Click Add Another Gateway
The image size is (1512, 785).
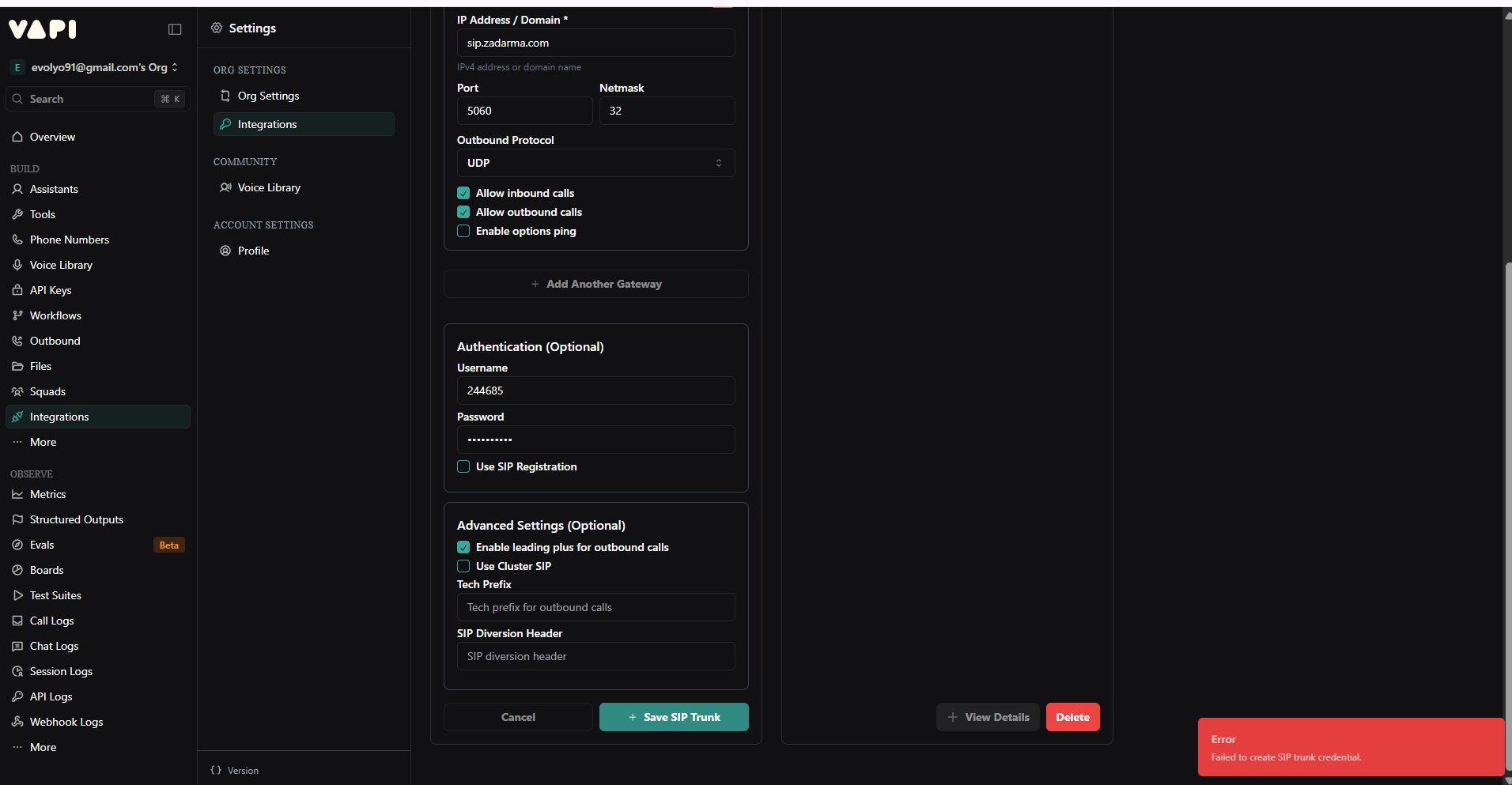596,284
